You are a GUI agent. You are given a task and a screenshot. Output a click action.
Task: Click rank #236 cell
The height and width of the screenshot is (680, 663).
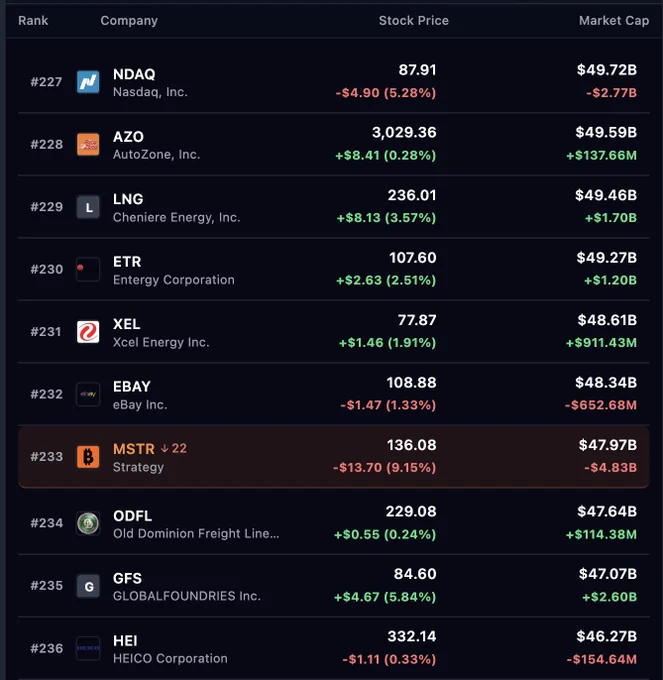[x=46, y=648]
